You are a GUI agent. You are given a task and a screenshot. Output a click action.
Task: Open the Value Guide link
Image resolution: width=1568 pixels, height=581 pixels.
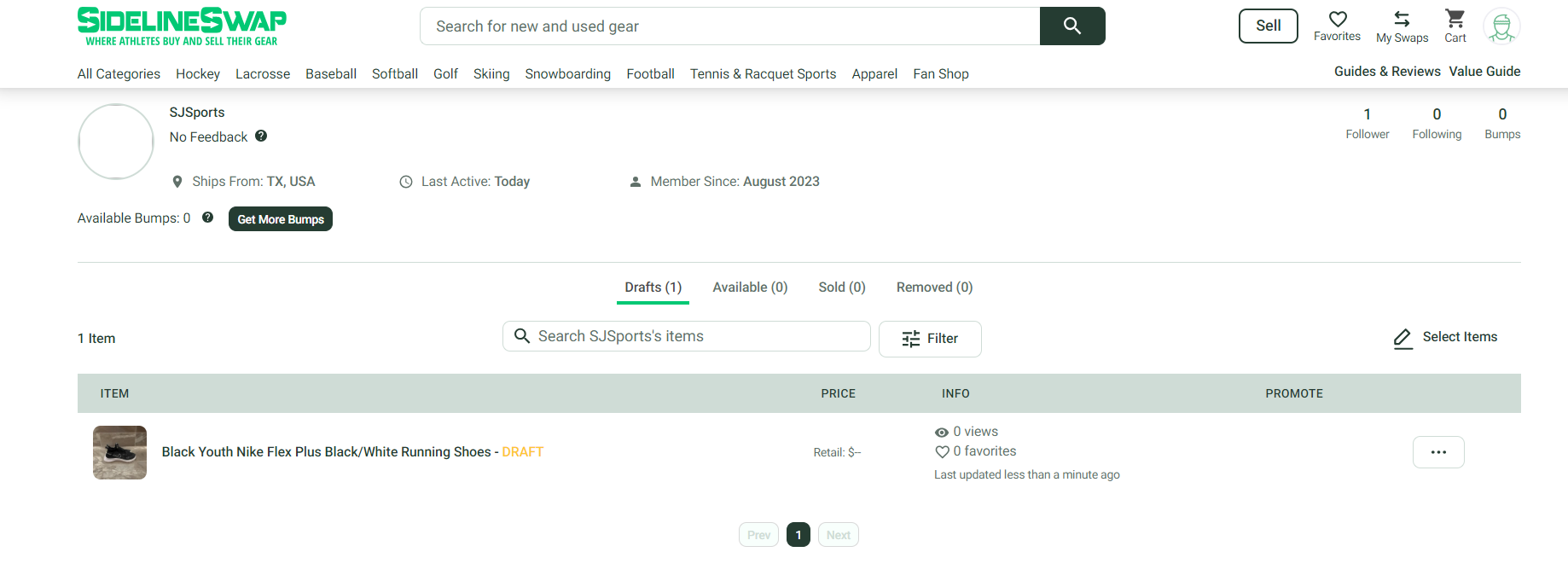tap(1484, 72)
